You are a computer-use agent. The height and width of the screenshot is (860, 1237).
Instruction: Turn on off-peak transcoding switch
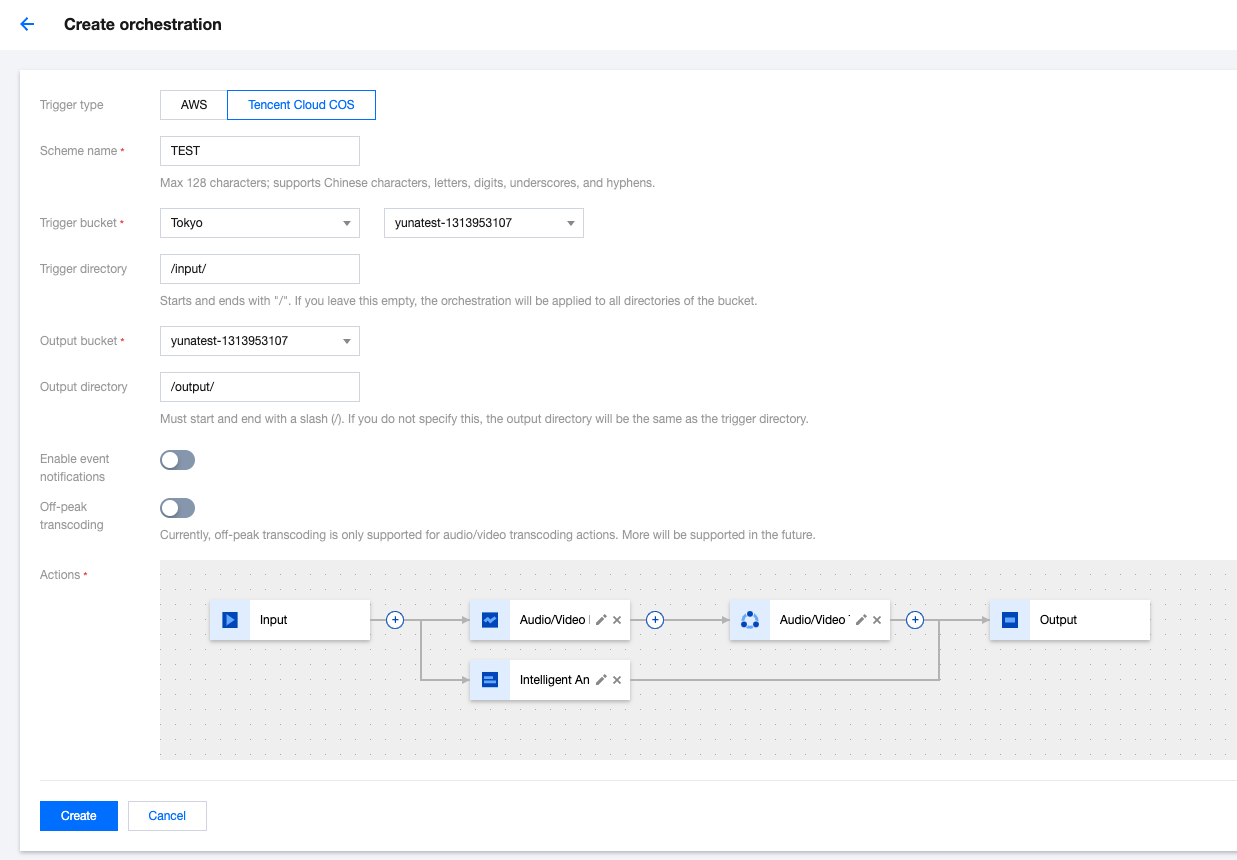[178, 508]
